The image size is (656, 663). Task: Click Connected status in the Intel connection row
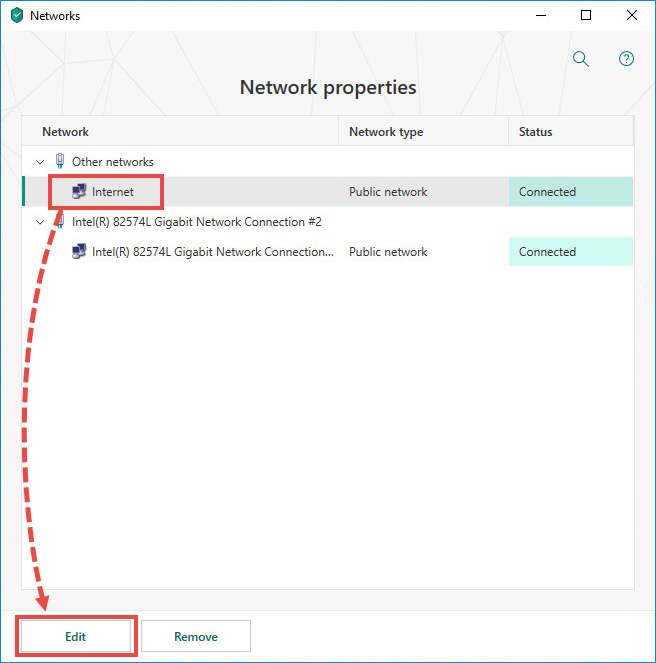pyautogui.click(x=571, y=252)
